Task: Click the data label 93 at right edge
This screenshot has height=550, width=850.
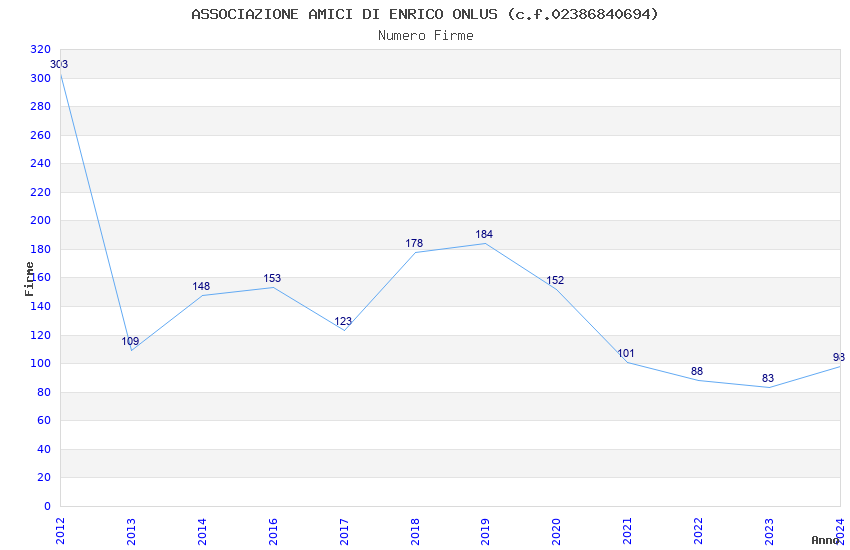Action: 839,357
